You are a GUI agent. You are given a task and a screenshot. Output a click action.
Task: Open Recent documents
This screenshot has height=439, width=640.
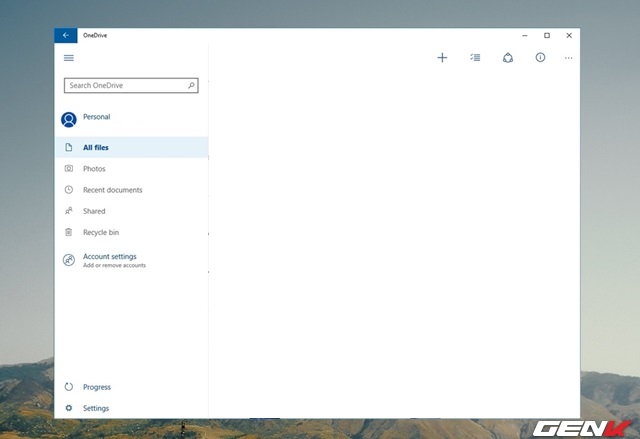(x=112, y=190)
